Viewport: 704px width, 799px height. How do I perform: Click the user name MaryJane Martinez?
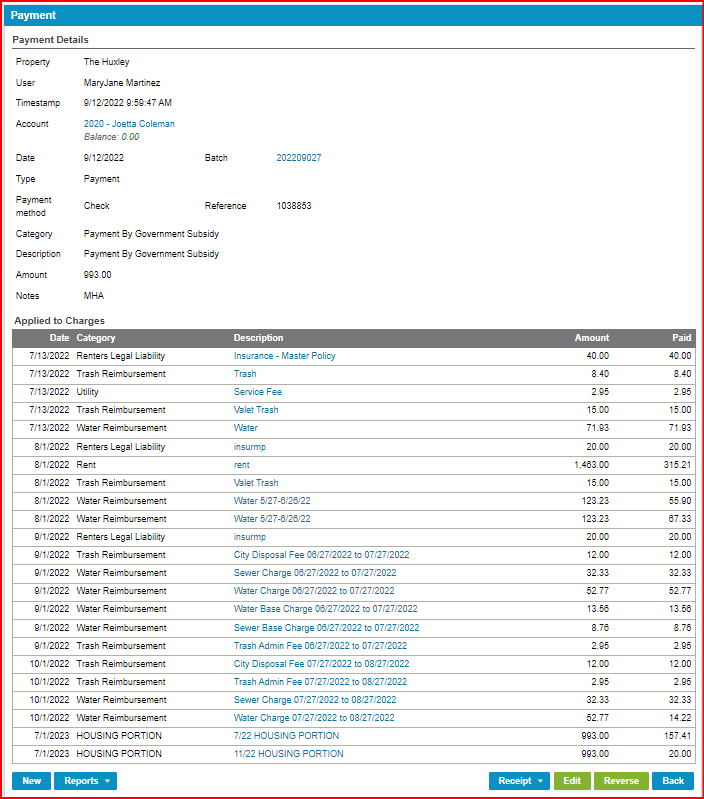pos(122,83)
